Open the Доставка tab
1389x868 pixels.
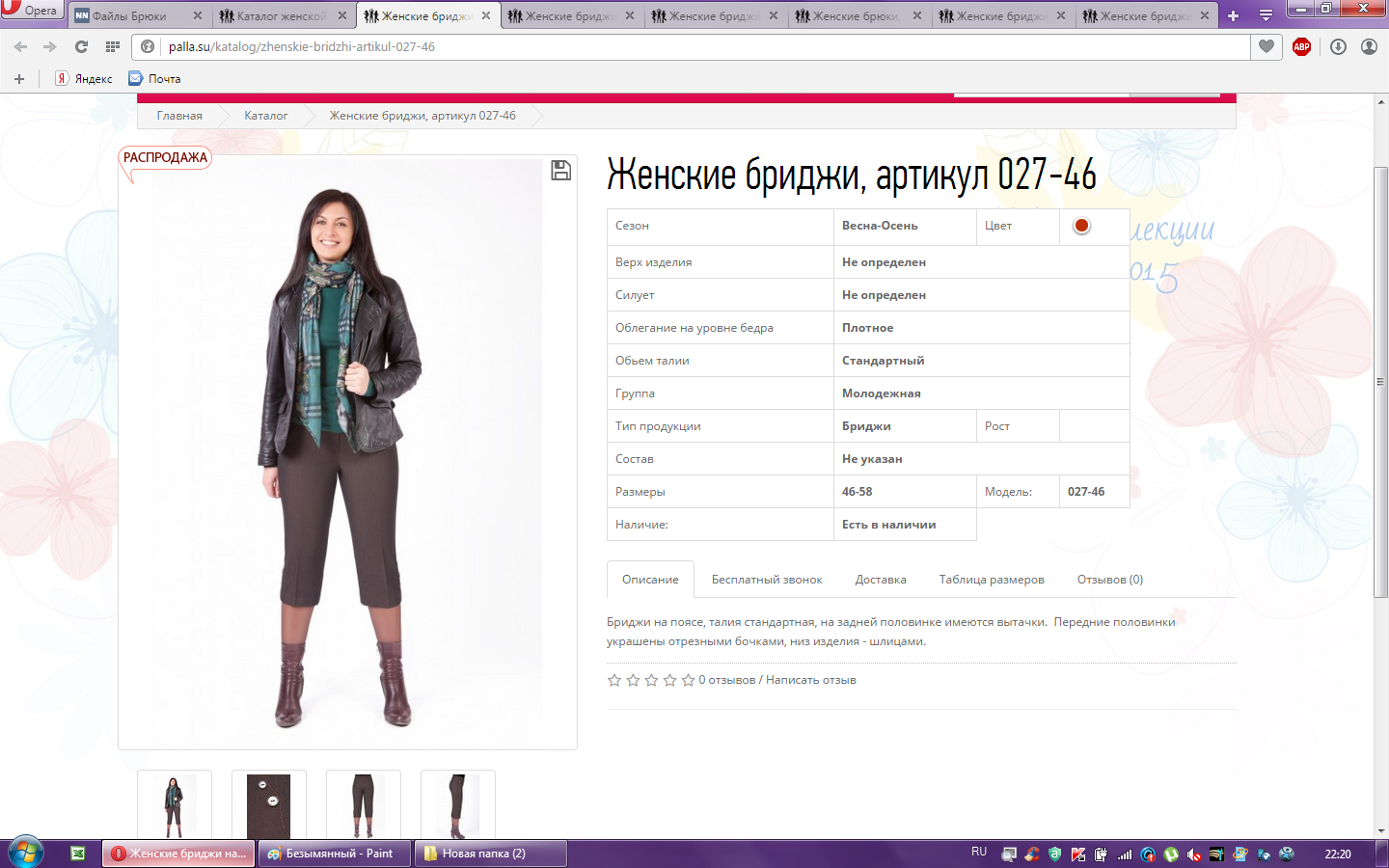[881, 580]
